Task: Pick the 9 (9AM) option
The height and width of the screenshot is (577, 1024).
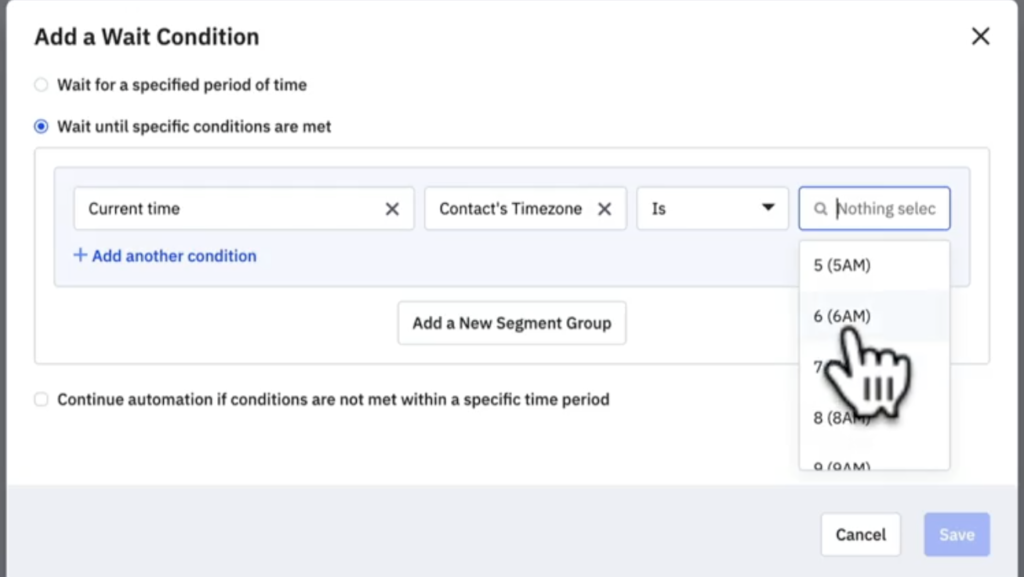Action: 842,465
